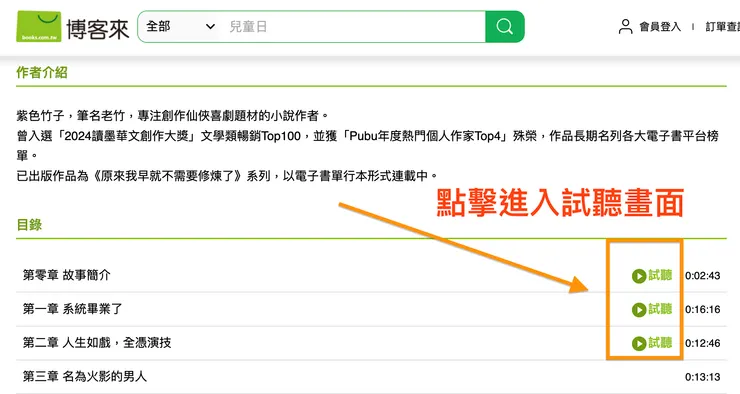Image resolution: width=740 pixels, height=394 pixels.
Task: Click duration 0:12:46
Action: pyautogui.click(x=702, y=343)
